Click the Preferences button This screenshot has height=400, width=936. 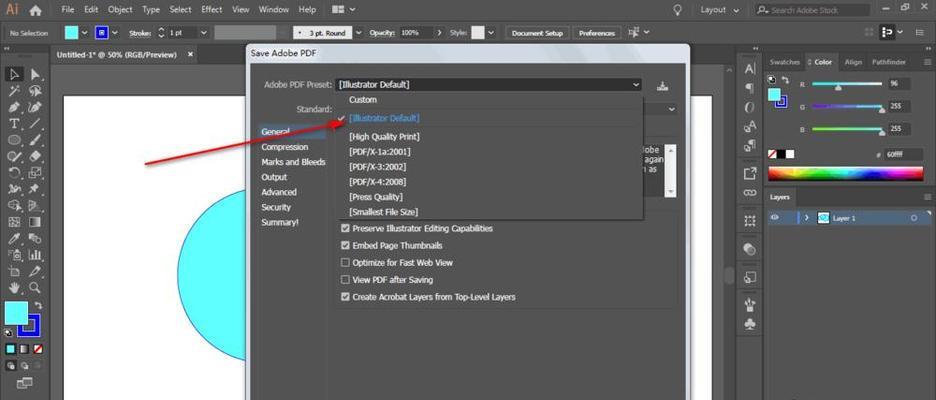point(597,33)
